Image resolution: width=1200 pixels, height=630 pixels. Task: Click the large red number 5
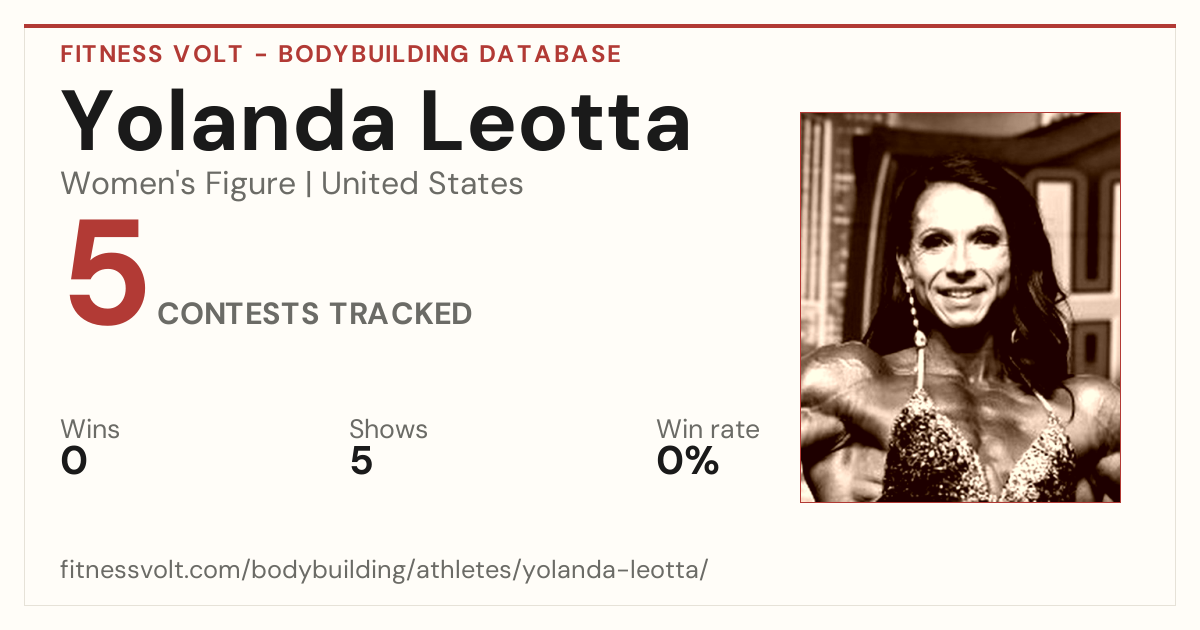coord(106,273)
